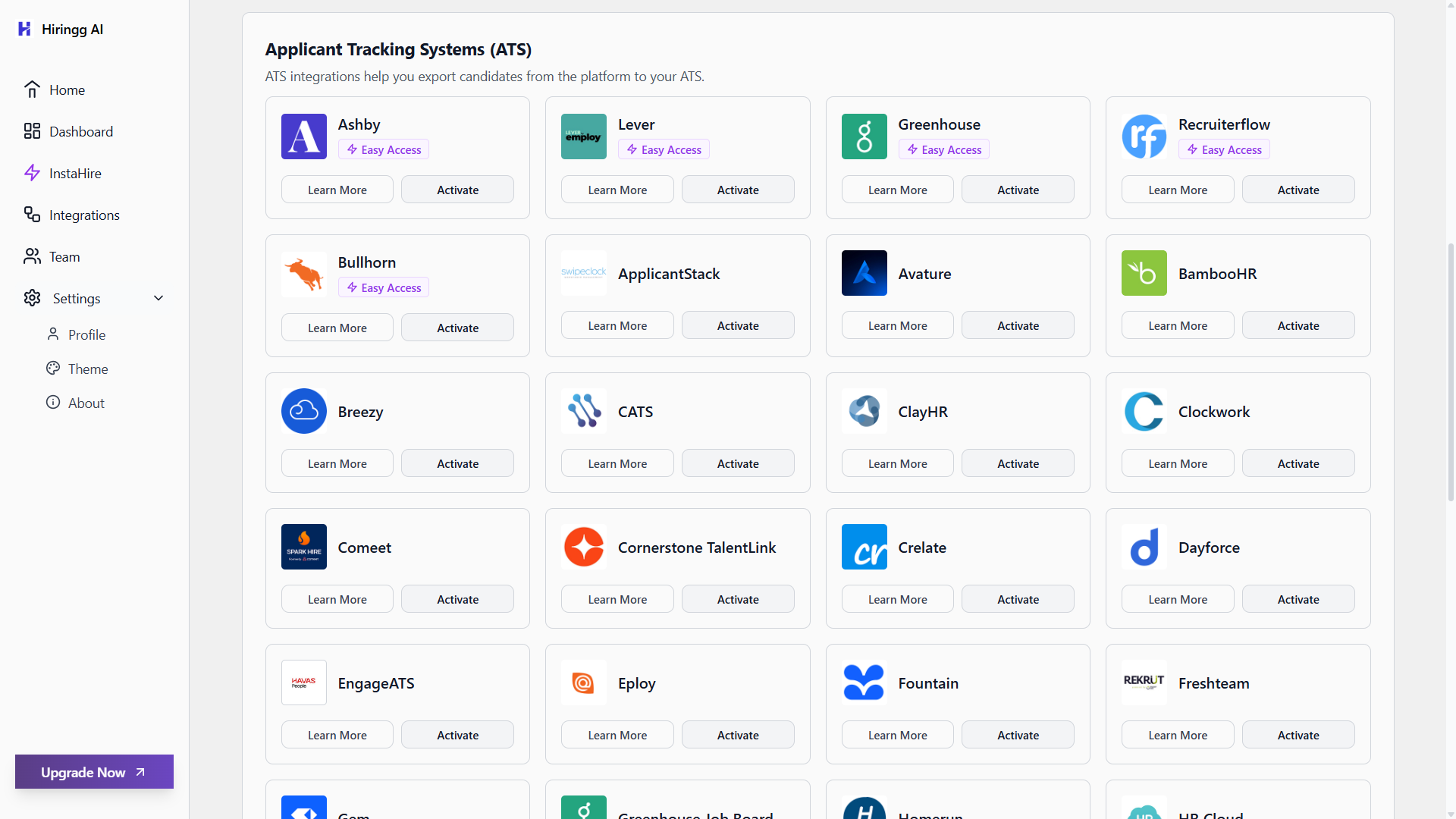Click the Hiringg AI logo

[25, 29]
